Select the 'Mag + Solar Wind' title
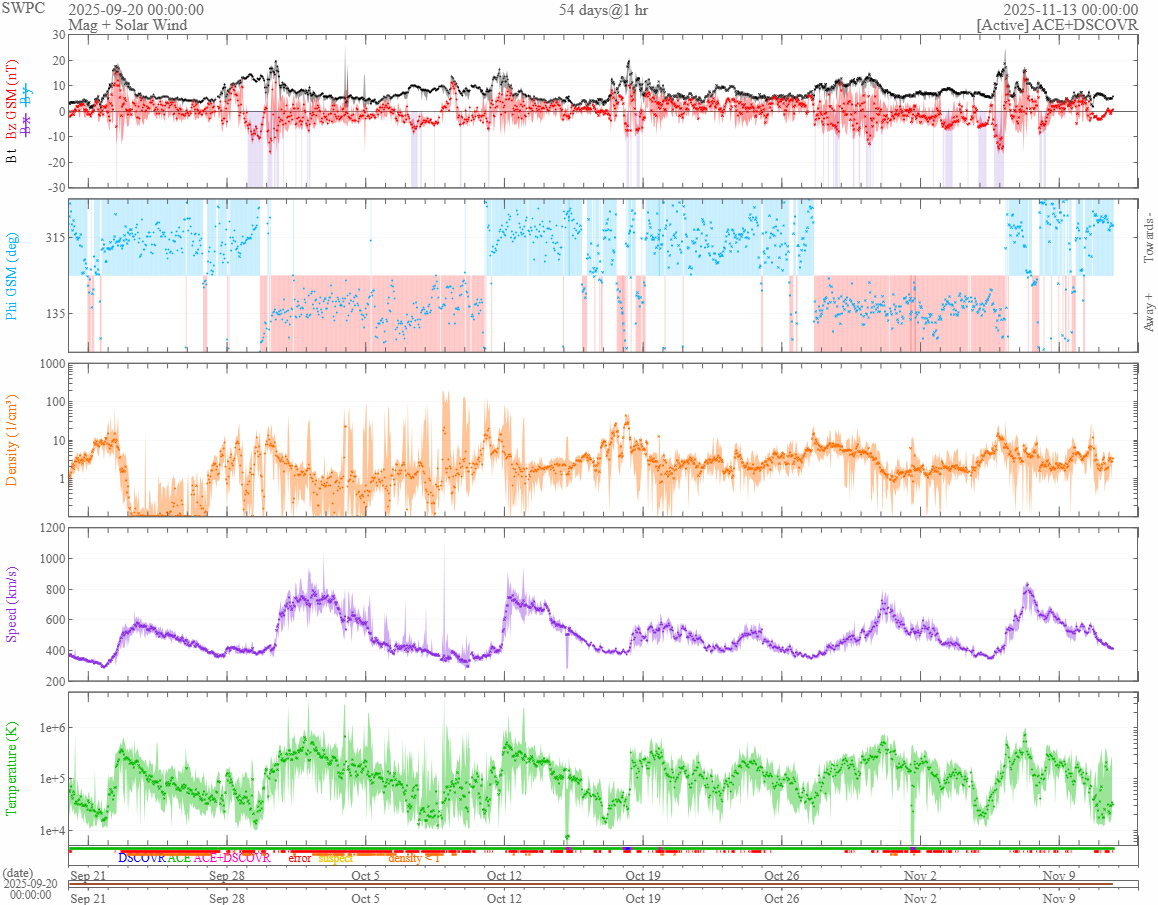 coord(128,24)
